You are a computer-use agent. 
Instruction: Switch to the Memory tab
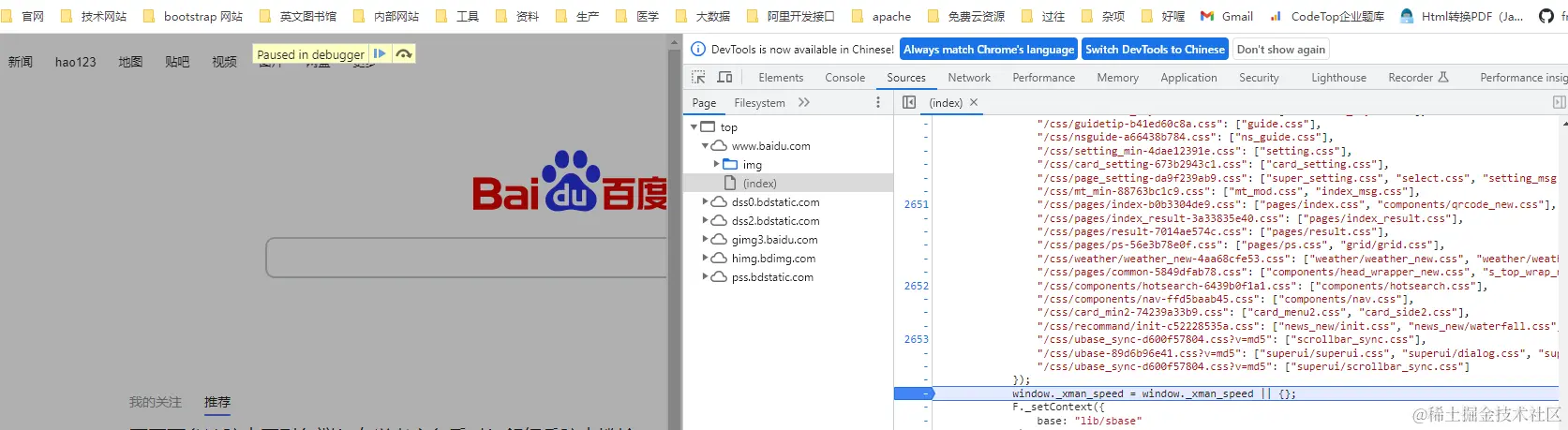[x=1117, y=78]
